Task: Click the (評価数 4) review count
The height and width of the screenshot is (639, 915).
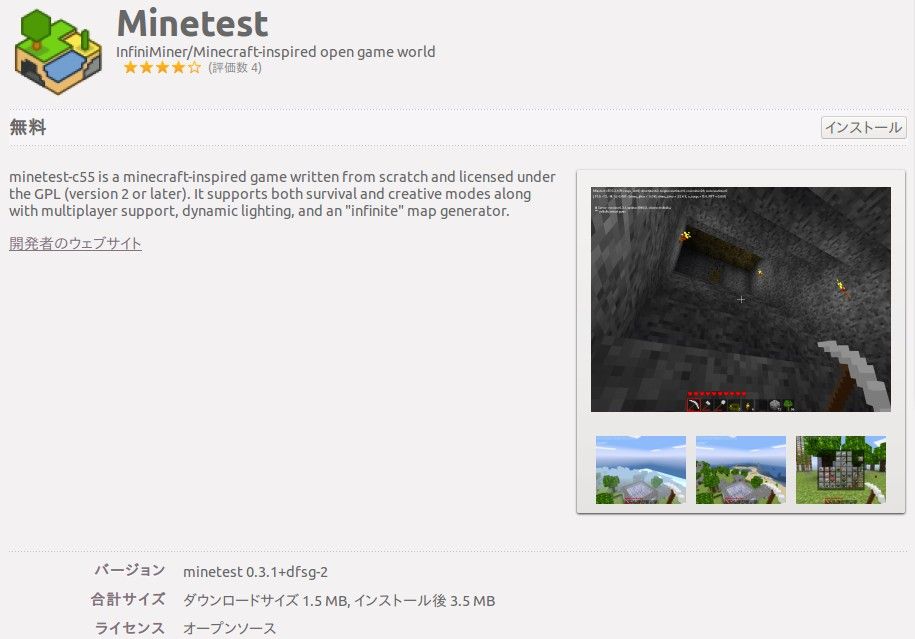Action: [235, 68]
